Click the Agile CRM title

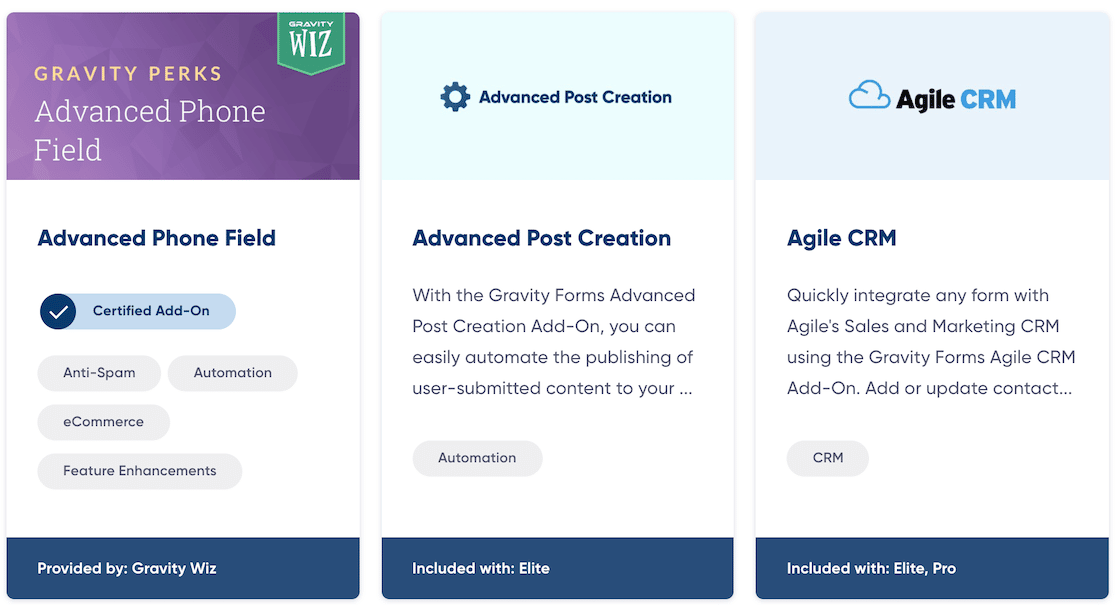pyautogui.click(x=840, y=238)
